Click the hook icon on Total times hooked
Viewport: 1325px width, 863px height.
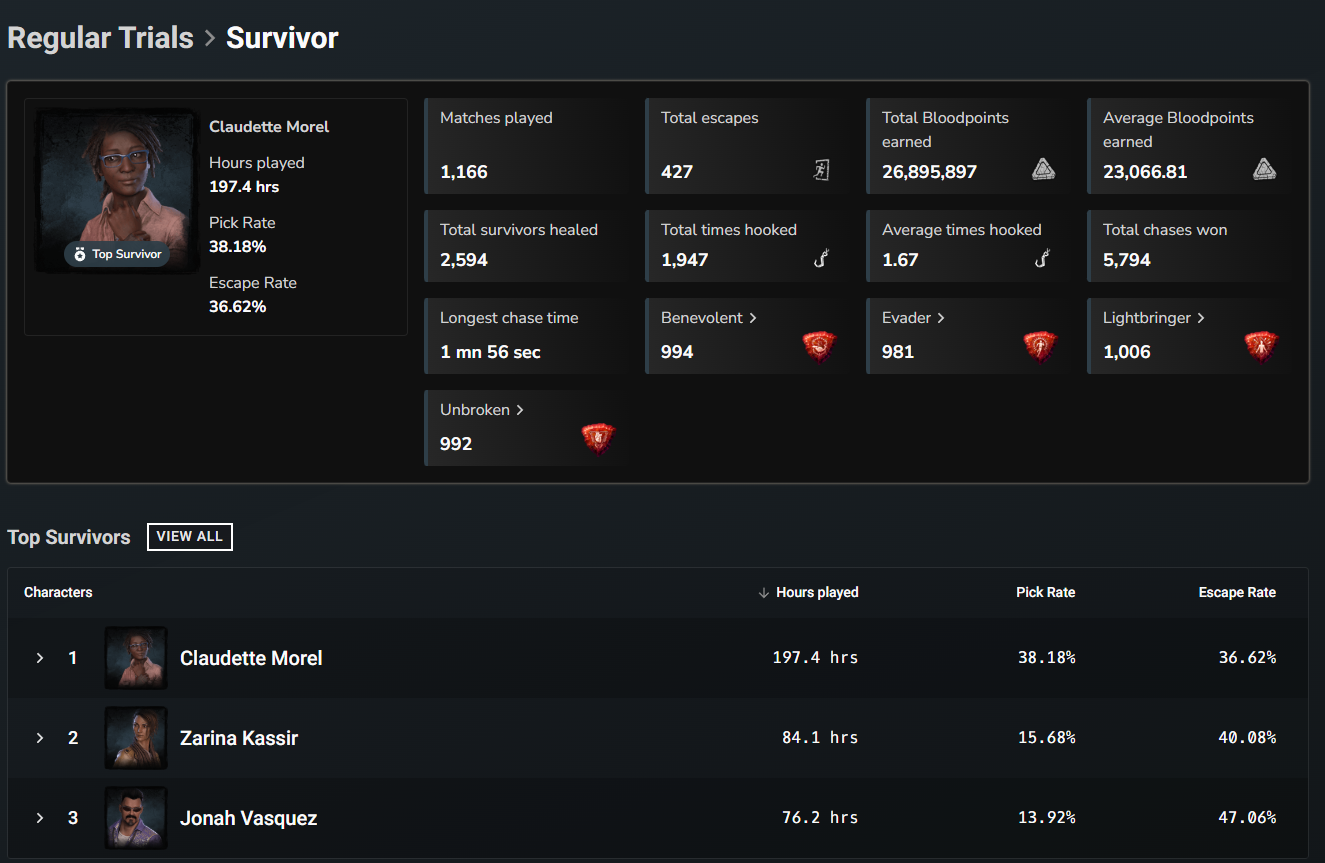click(820, 259)
